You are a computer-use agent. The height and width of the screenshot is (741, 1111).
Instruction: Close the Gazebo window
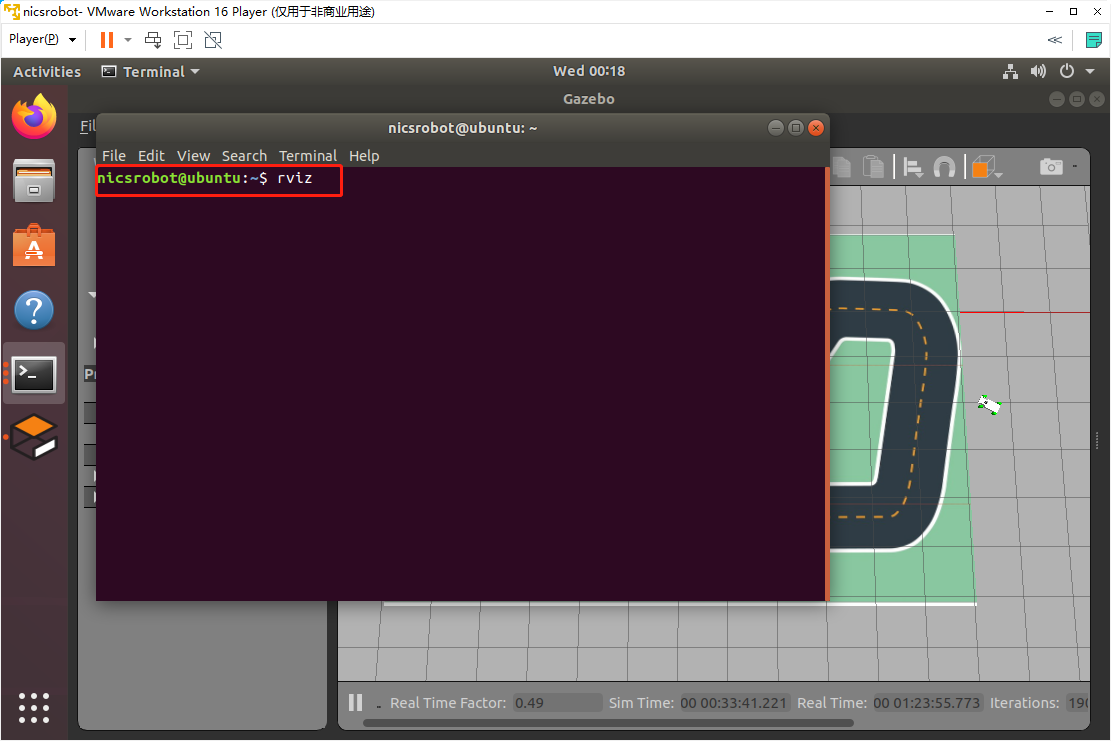tap(1097, 99)
